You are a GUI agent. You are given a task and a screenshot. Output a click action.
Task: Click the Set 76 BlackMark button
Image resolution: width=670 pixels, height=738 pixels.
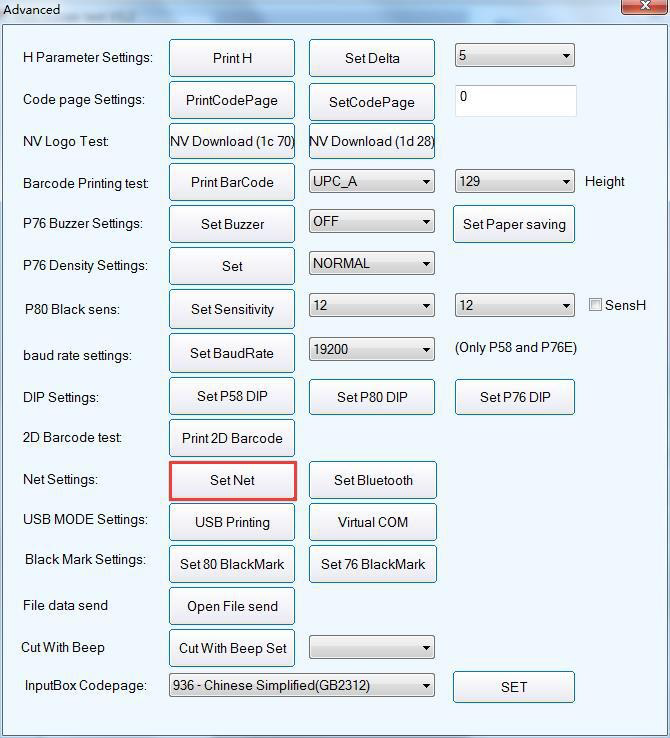[373, 564]
